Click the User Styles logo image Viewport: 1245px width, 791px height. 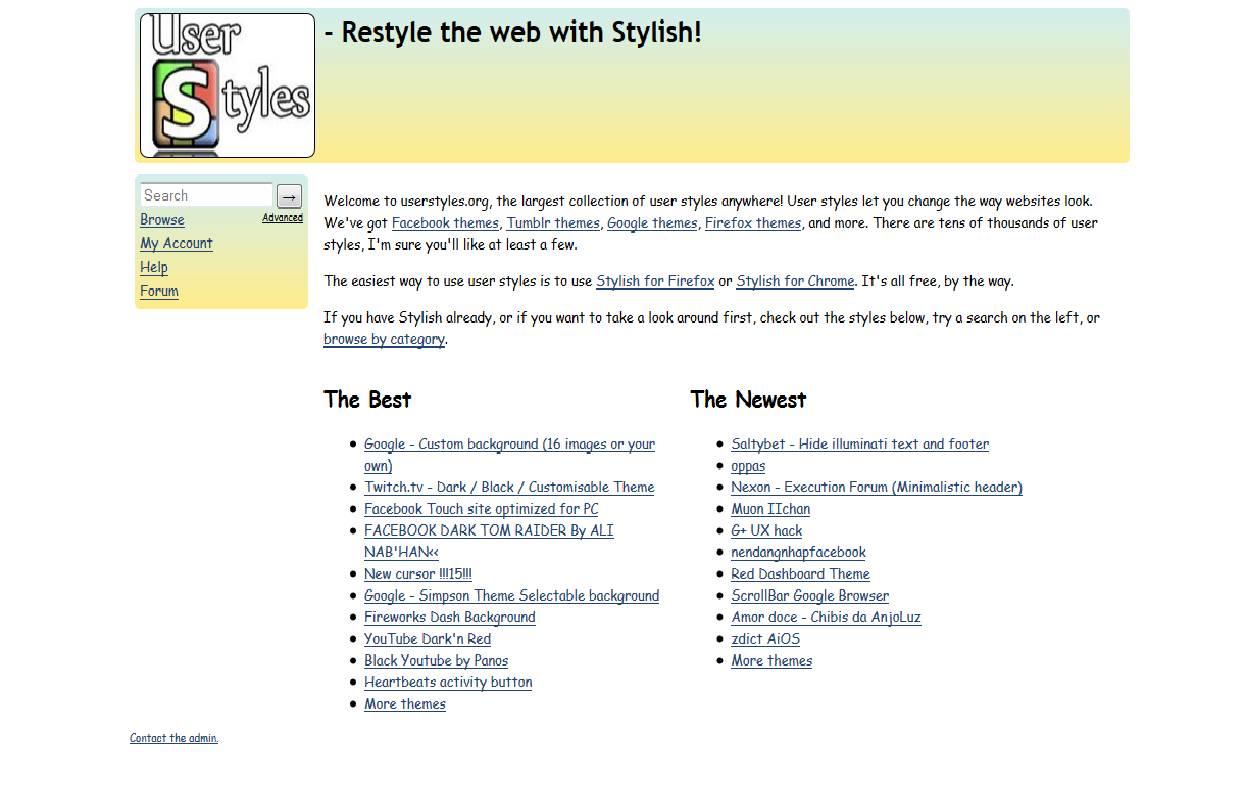coord(227,85)
